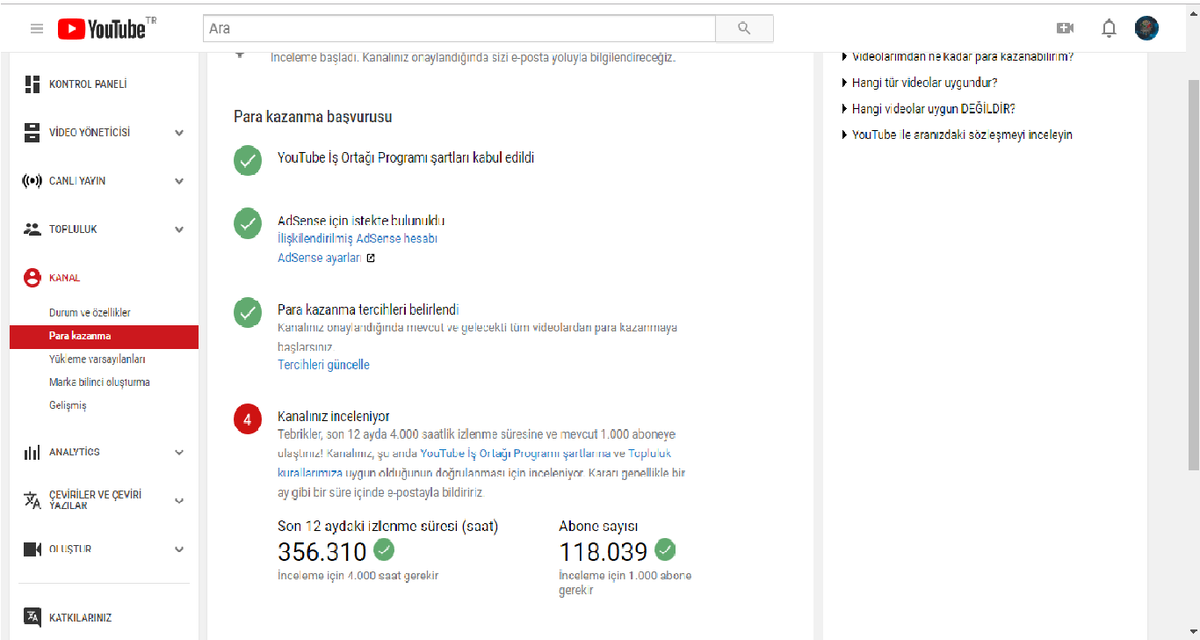
Task: Open Marka bilinci oluşturma page
Action: (x=100, y=382)
